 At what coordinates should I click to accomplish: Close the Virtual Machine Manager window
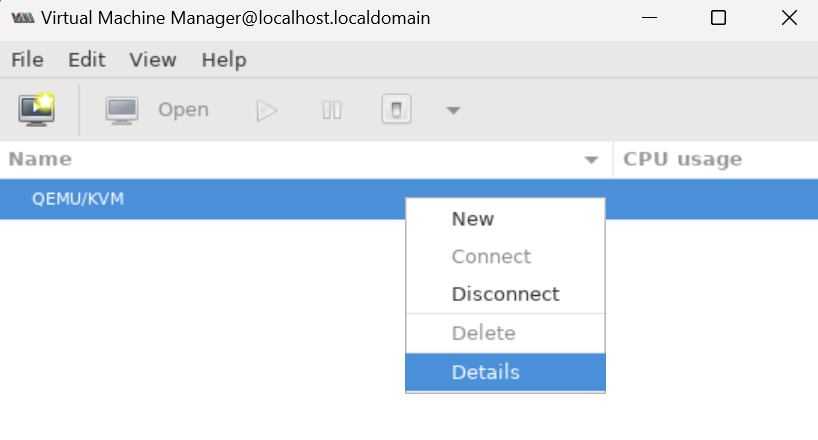(789, 18)
